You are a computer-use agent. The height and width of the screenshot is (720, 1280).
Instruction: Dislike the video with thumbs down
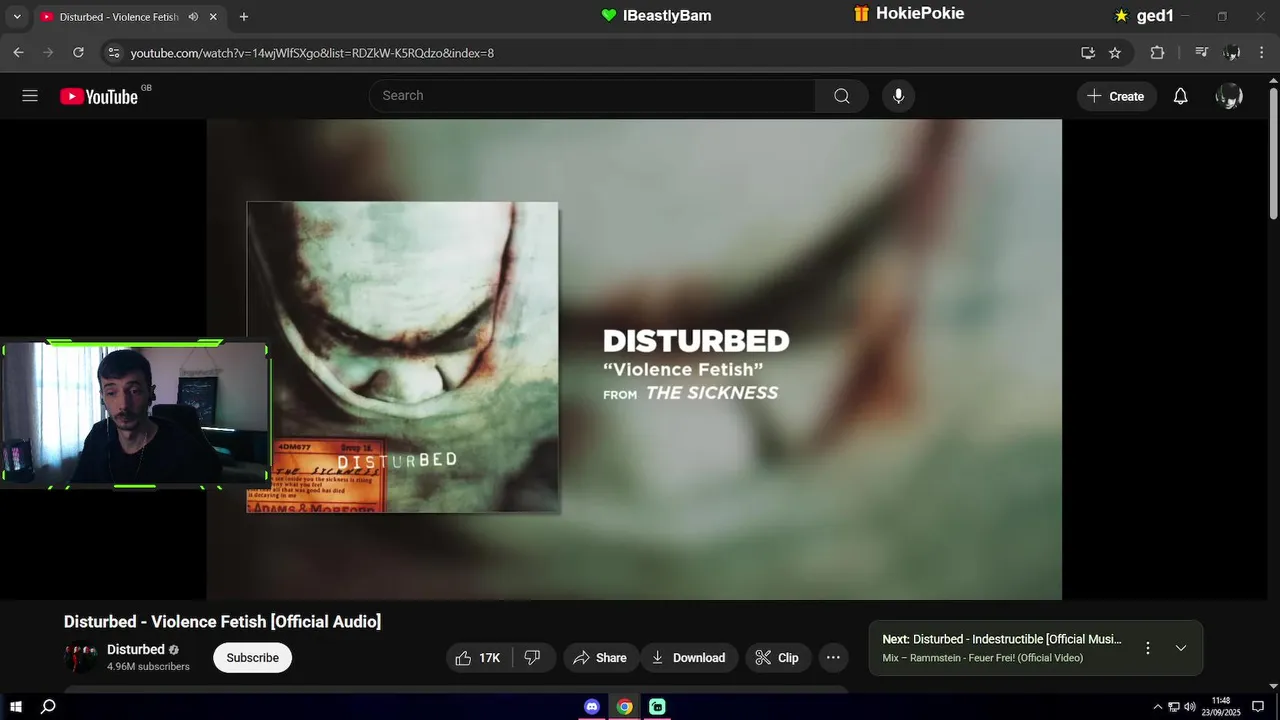[x=533, y=658]
